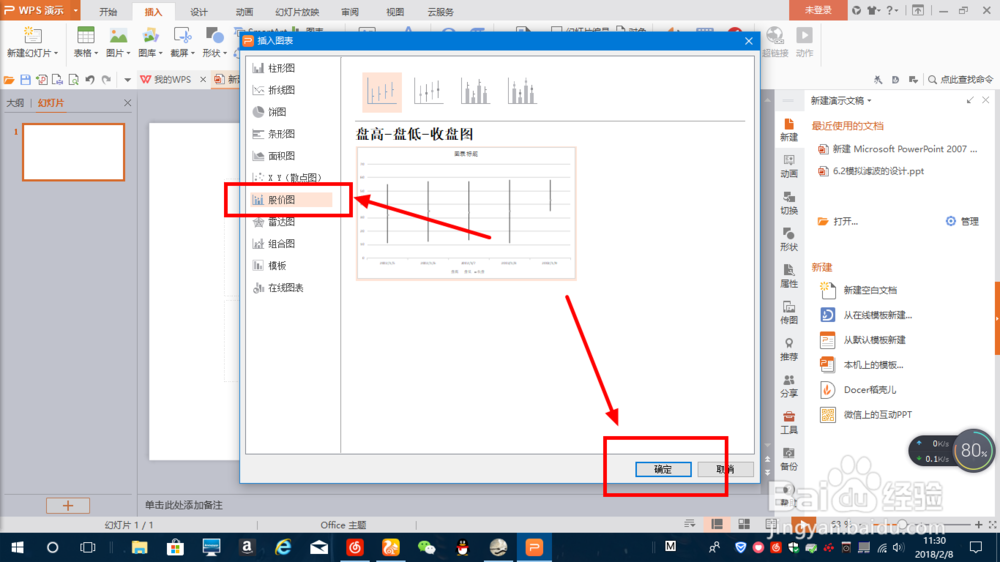This screenshot has width=1000, height=562.
Task: Click the 点此查找命令 search box
Action: 960,80
